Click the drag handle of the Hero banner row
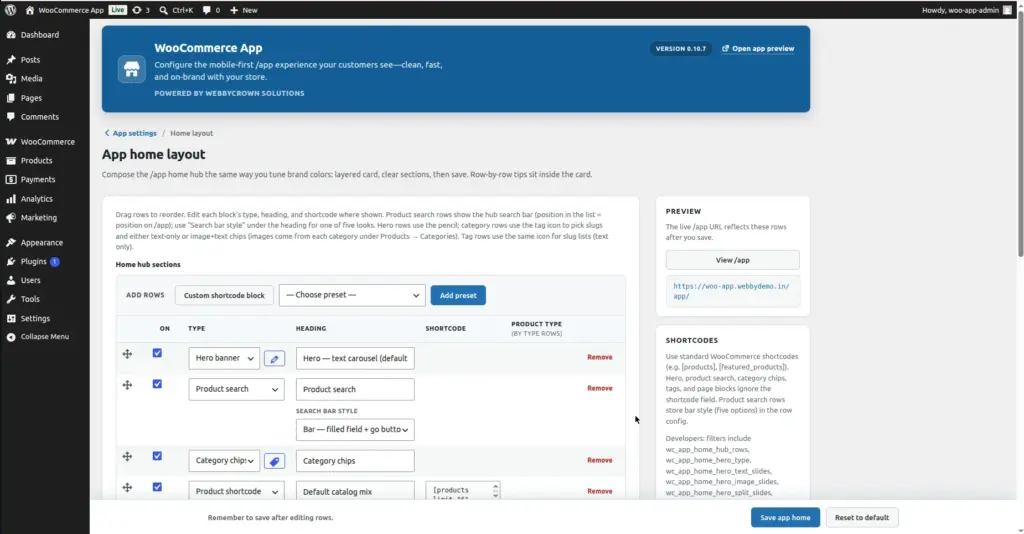 (x=127, y=354)
